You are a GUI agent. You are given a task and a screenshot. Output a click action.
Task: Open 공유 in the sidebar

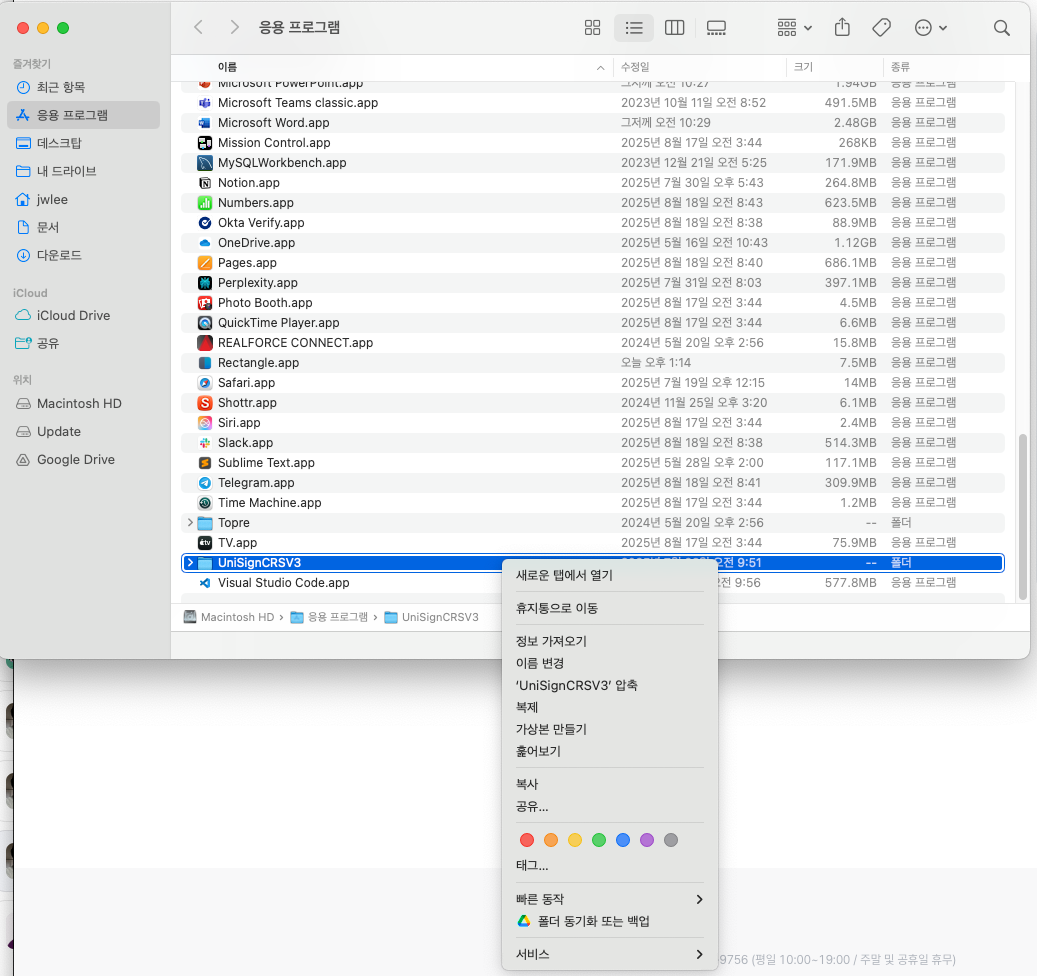(x=83, y=343)
